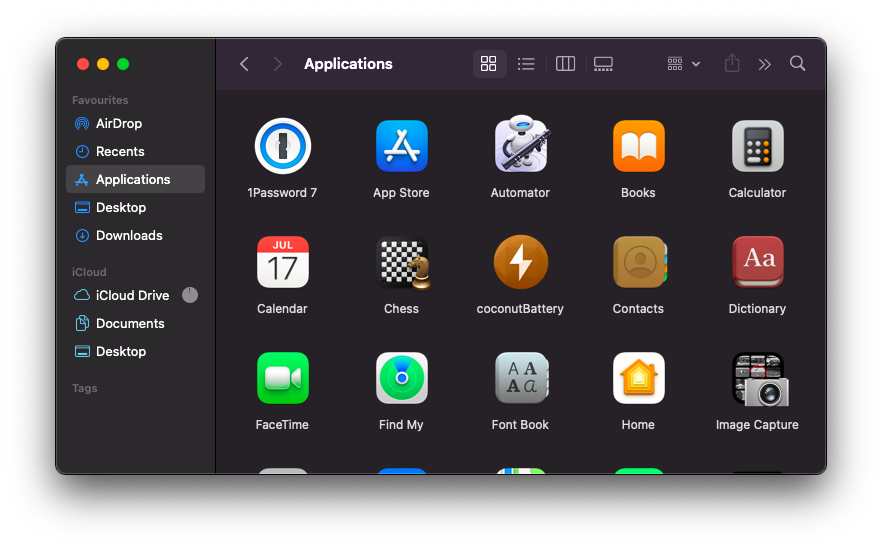This screenshot has height=548, width=882.
Task: Open Desktop under Favourites
Action: (136, 207)
